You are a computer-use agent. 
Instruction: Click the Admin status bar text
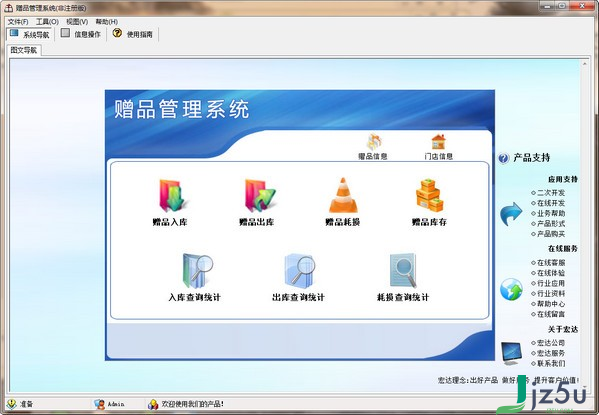[116, 404]
